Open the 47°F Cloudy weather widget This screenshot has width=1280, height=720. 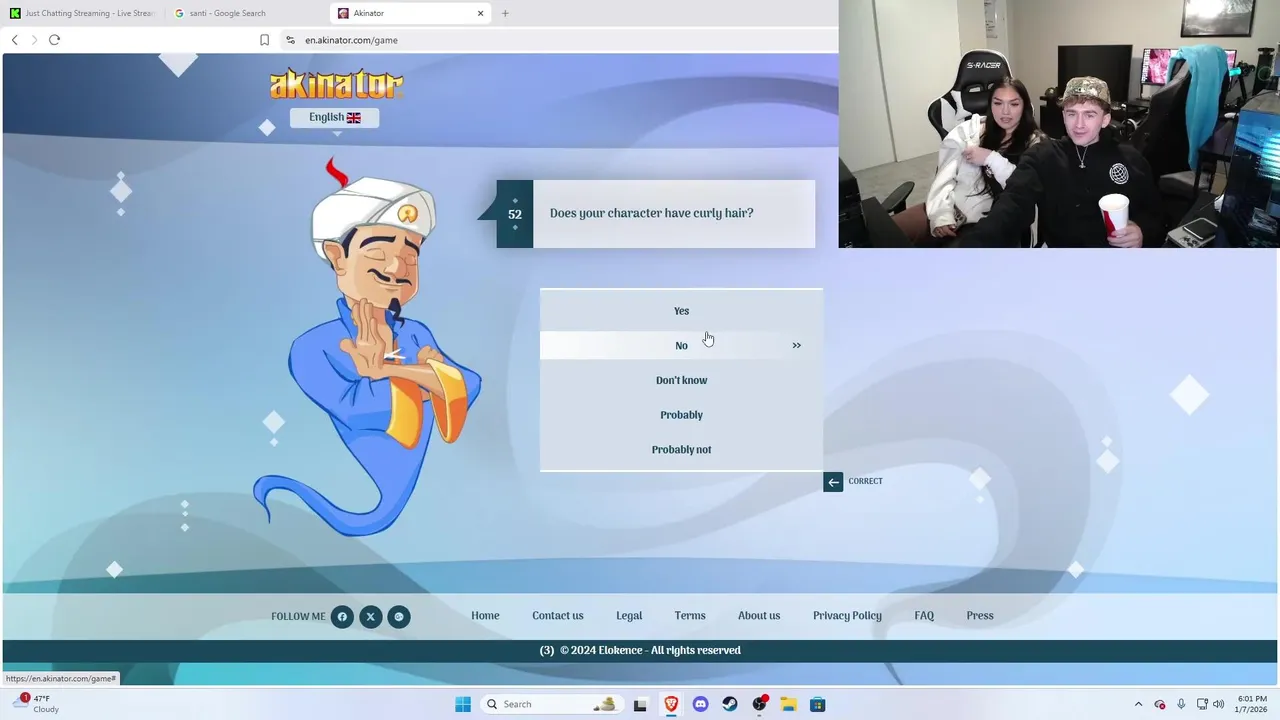(35, 704)
